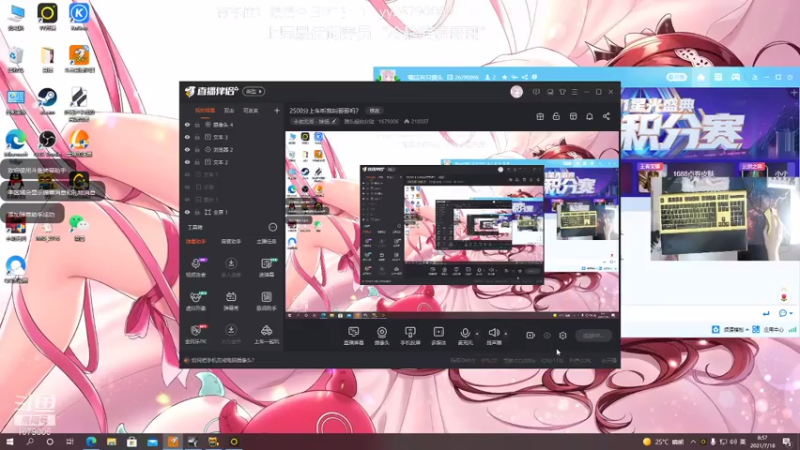This screenshot has height=450, width=800.
Task: Toggle the lock on the 文本 3 source
Action: point(197,137)
